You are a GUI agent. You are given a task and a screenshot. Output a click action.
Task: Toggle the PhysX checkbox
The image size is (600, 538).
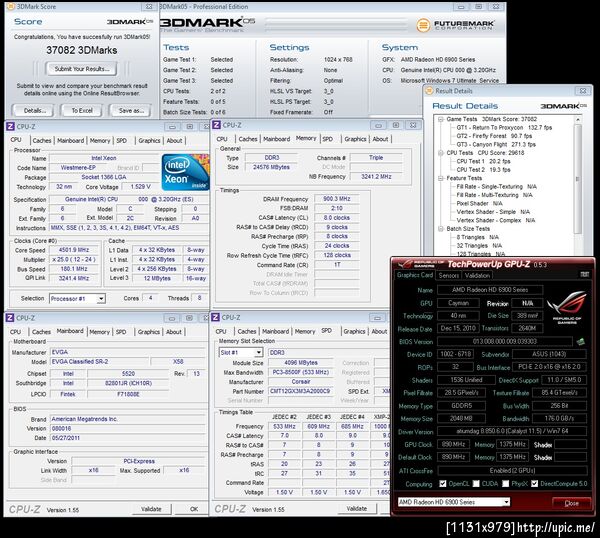tap(505, 483)
